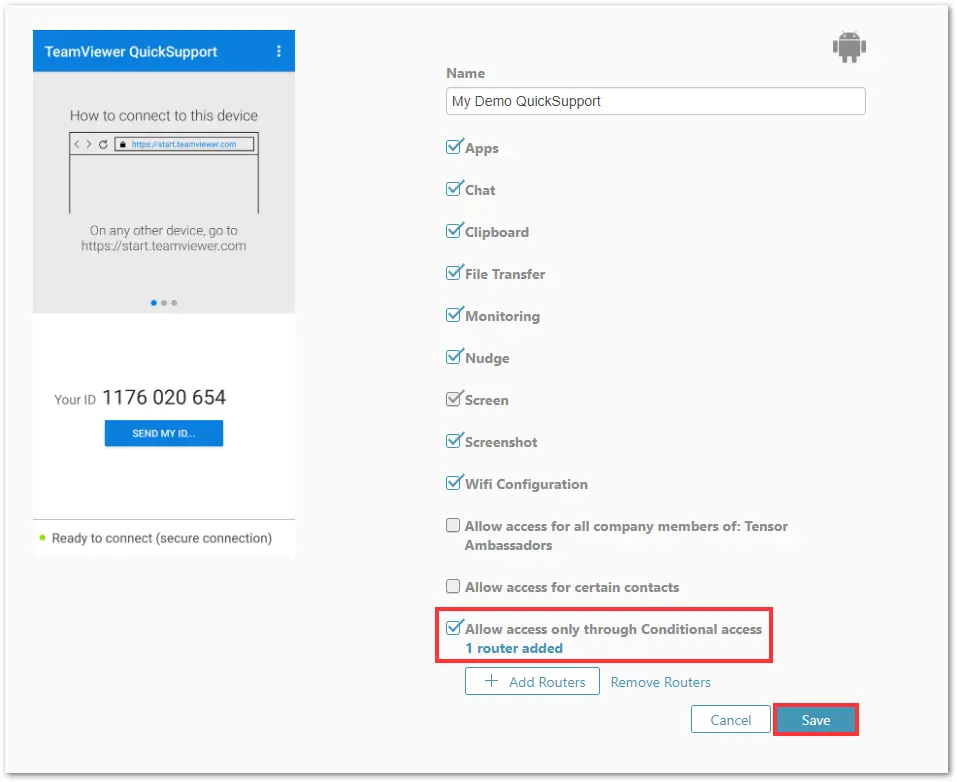Uncheck the Clipboard option
Viewport: 957px width, 782px height.
pos(453,231)
